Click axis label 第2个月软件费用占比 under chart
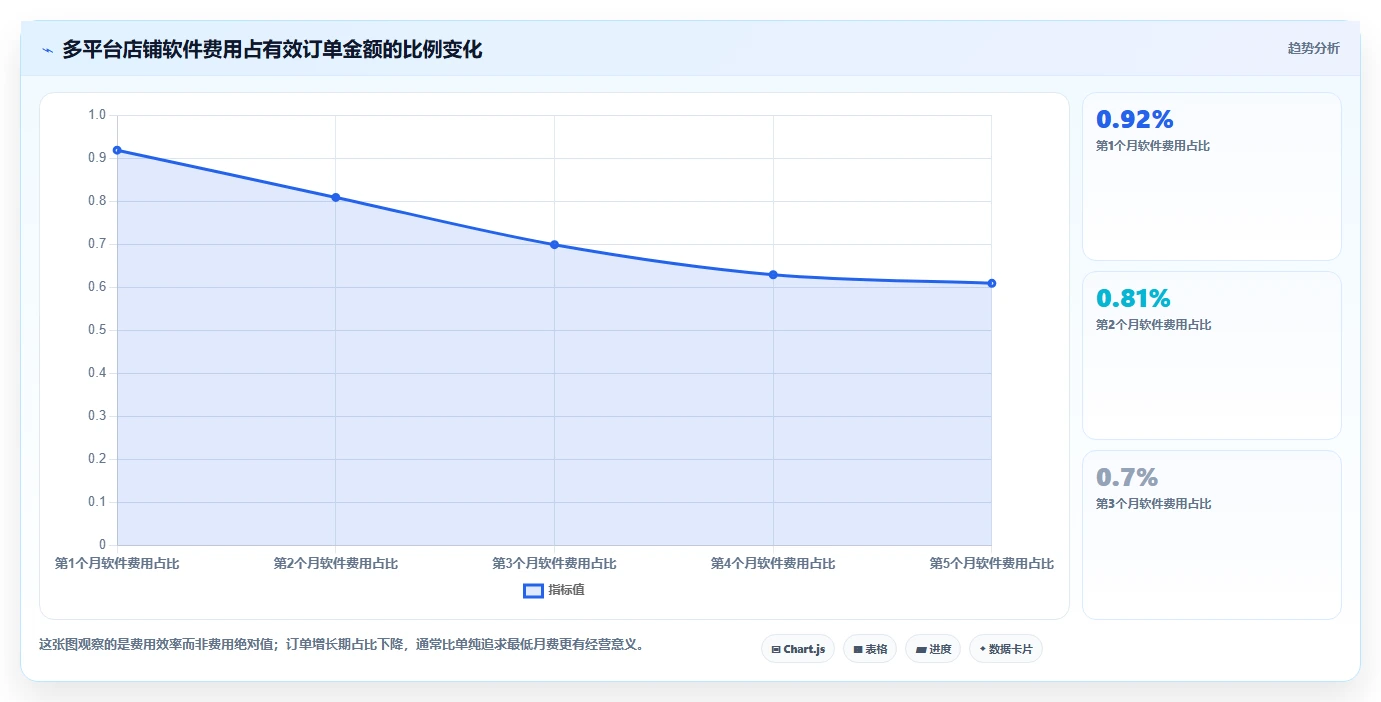1381x702 pixels. click(x=336, y=564)
